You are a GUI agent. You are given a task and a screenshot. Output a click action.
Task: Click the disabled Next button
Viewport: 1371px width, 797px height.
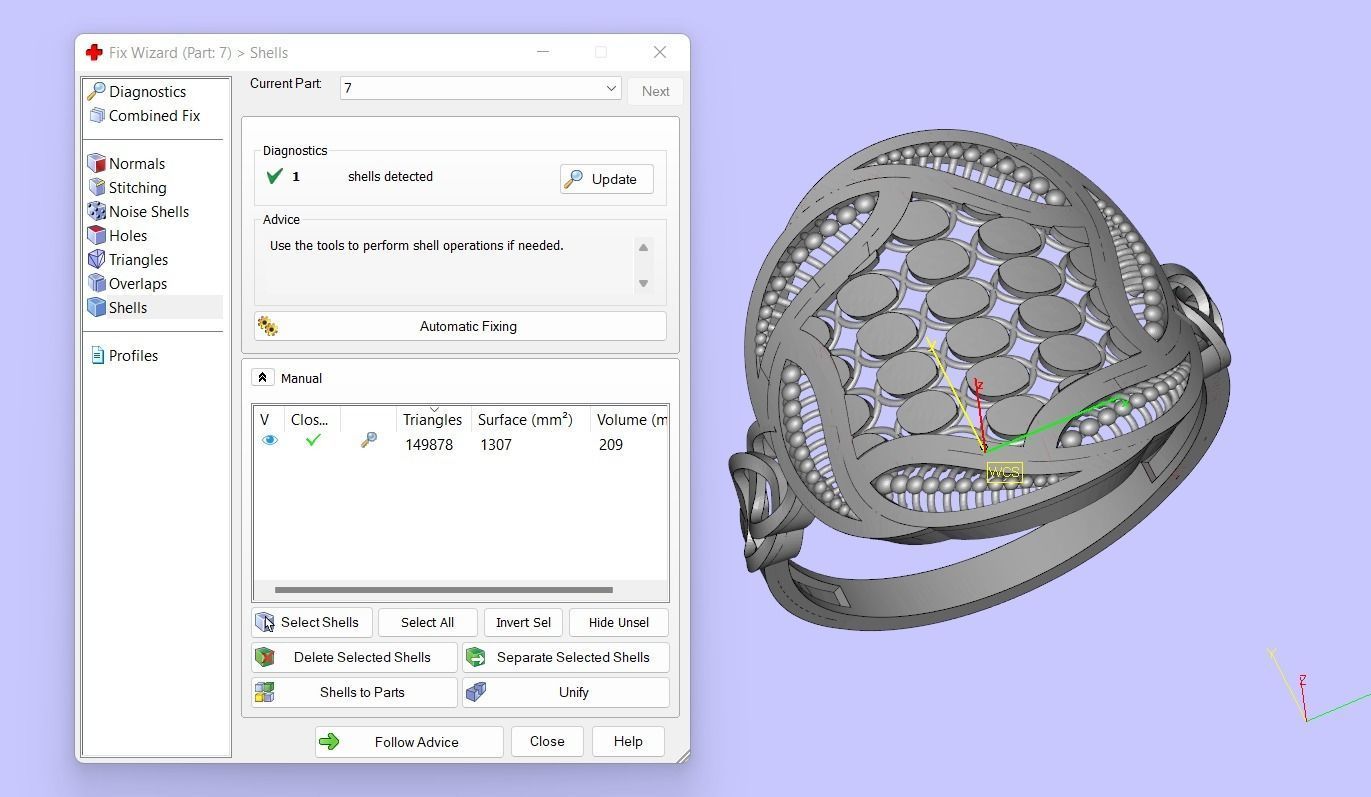coord(656,91)
